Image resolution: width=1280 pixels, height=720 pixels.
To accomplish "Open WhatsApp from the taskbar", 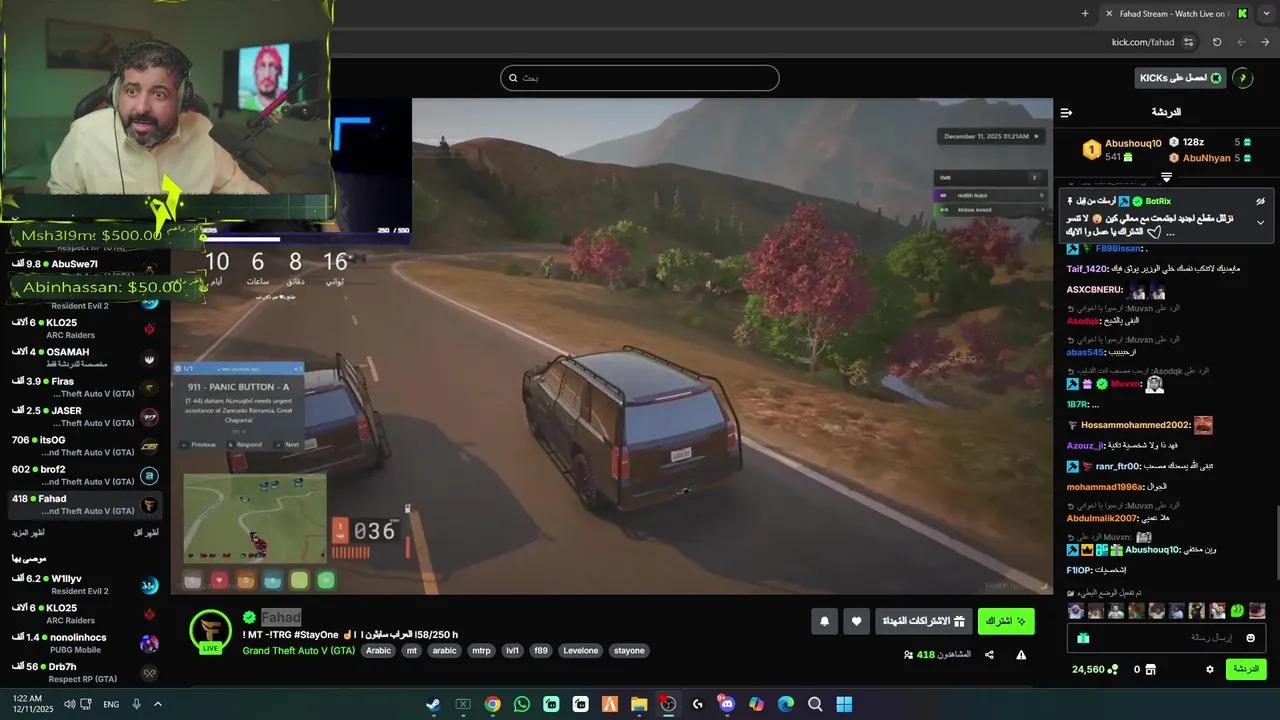I will tap(522, 704).
